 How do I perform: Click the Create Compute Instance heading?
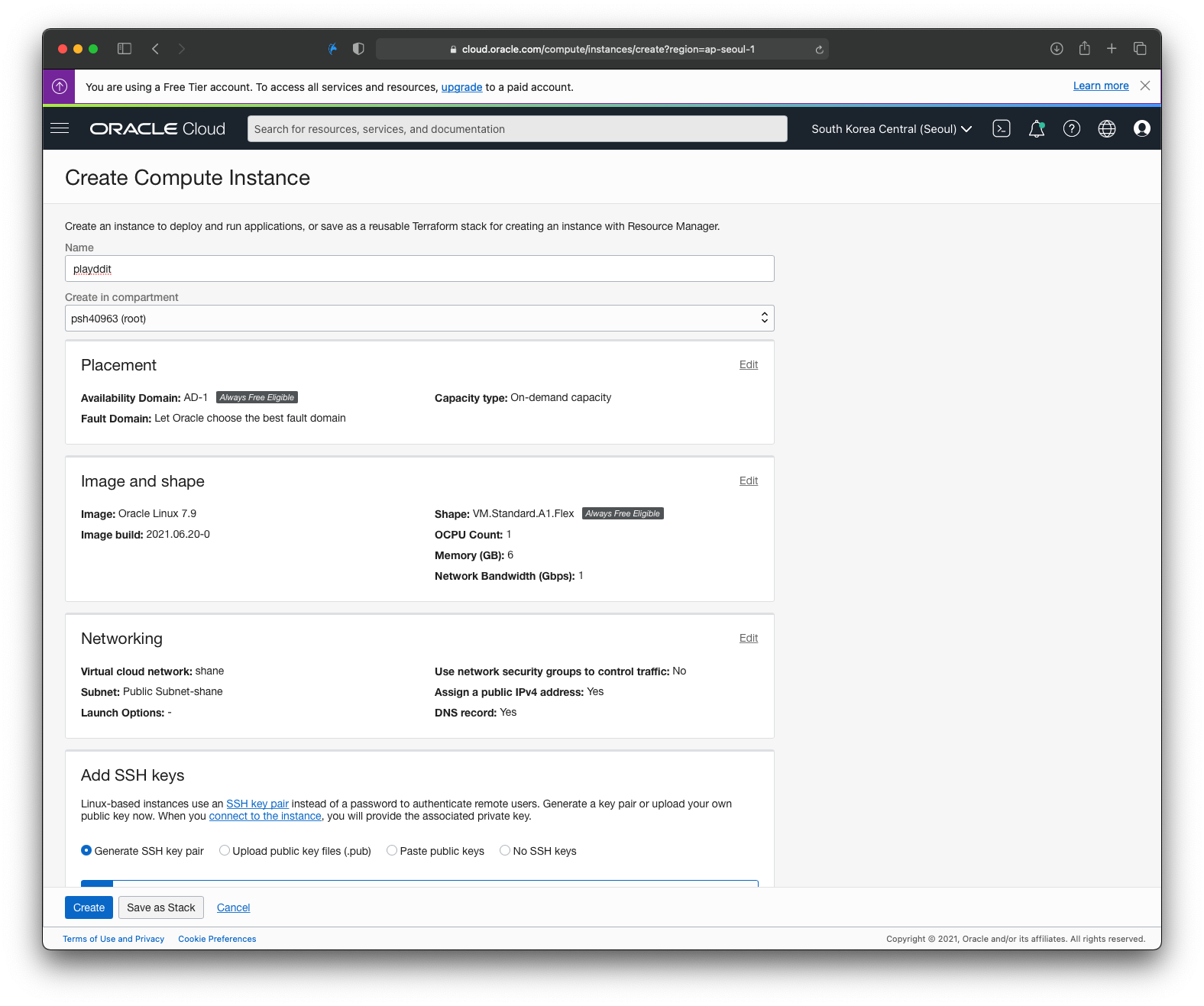tap(188, 177)
